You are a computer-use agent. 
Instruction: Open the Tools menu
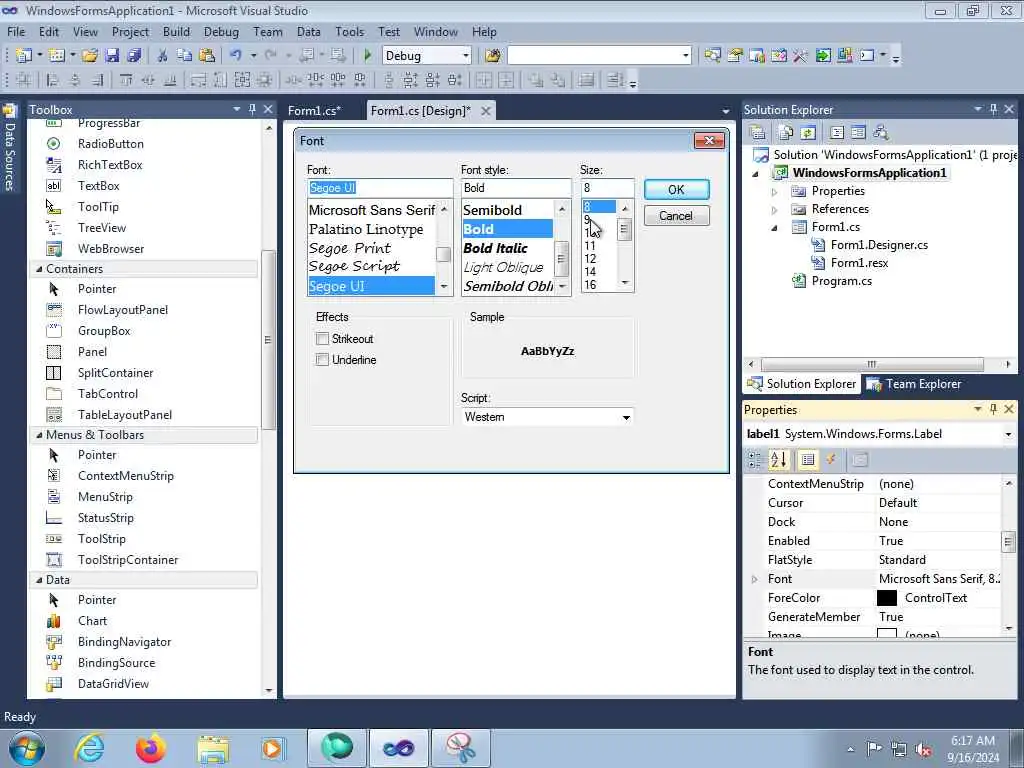click(349, 32)
